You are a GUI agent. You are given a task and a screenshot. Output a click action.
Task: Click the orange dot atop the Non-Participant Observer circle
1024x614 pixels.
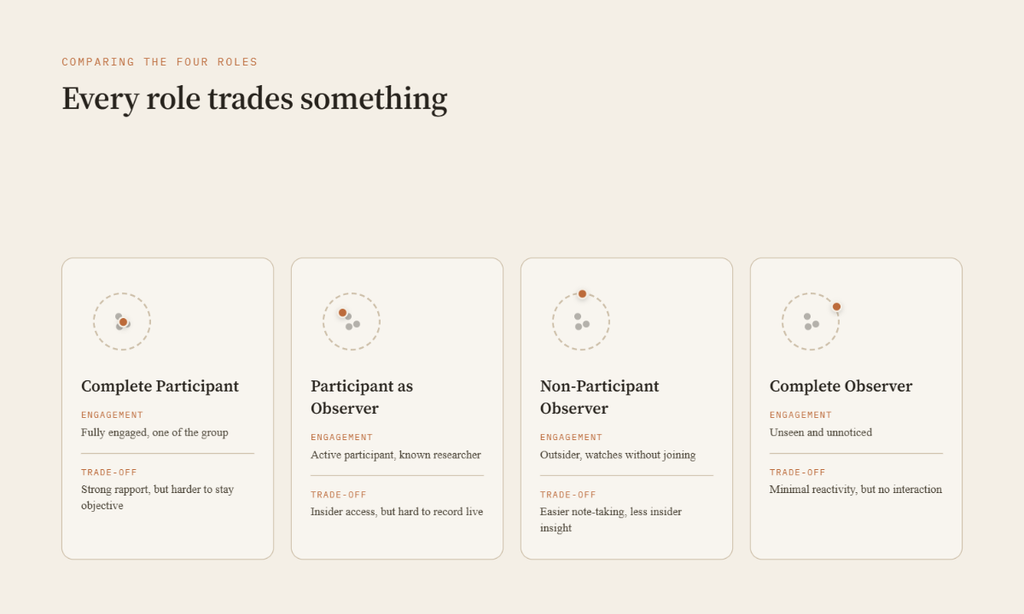pos(583,294)
